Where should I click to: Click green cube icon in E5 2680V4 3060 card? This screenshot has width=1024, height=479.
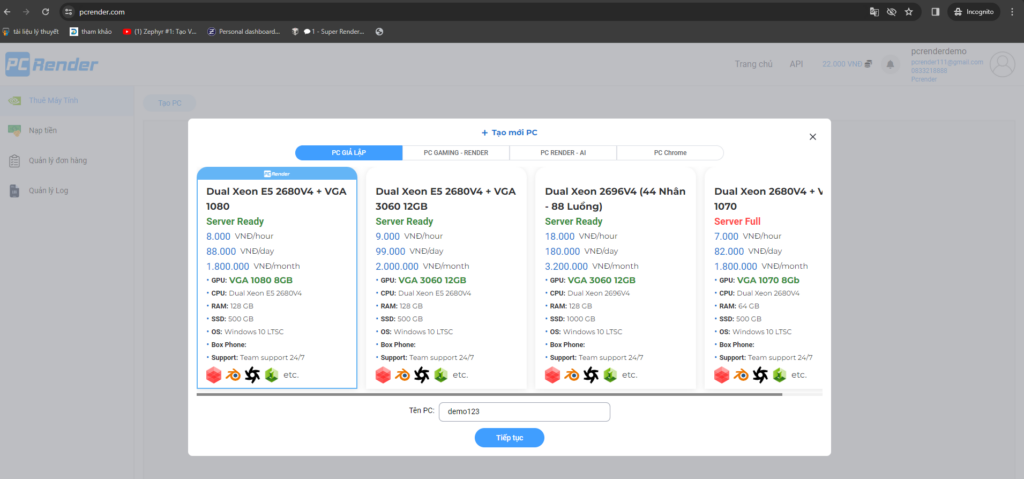(x=440, y=375)
